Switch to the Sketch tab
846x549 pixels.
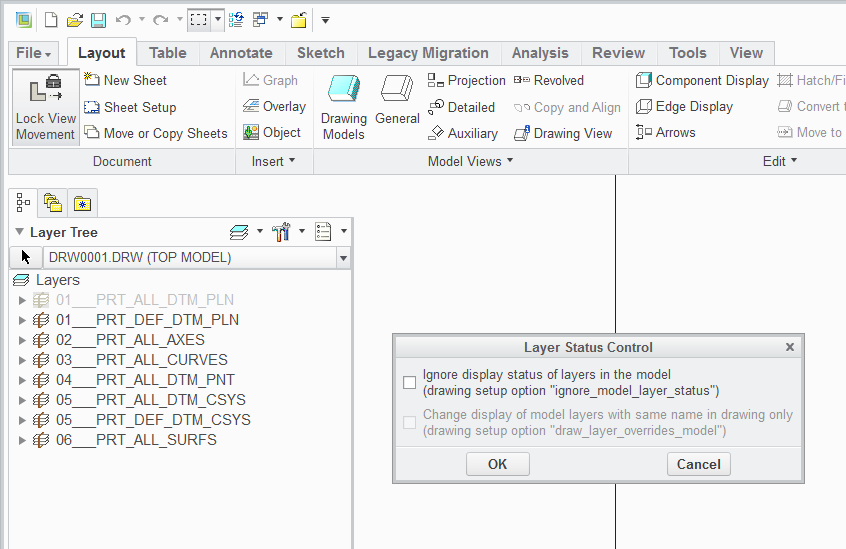pos(320,53)
